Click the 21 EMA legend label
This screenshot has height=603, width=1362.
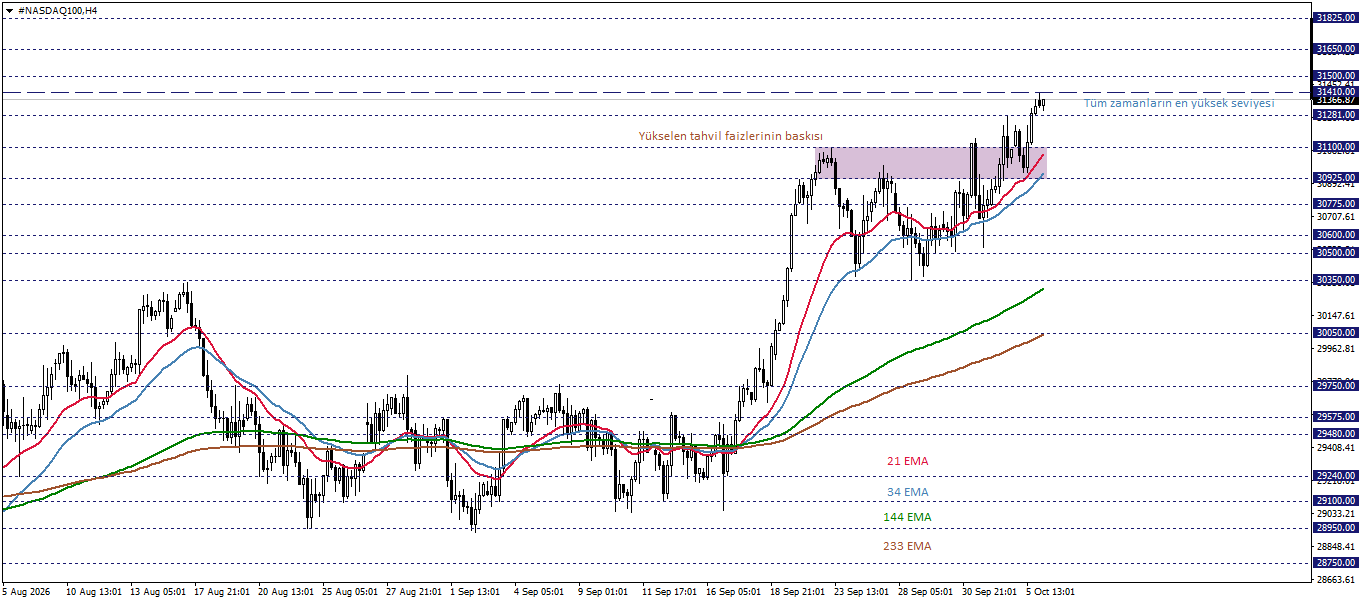[x=907, y=461]
